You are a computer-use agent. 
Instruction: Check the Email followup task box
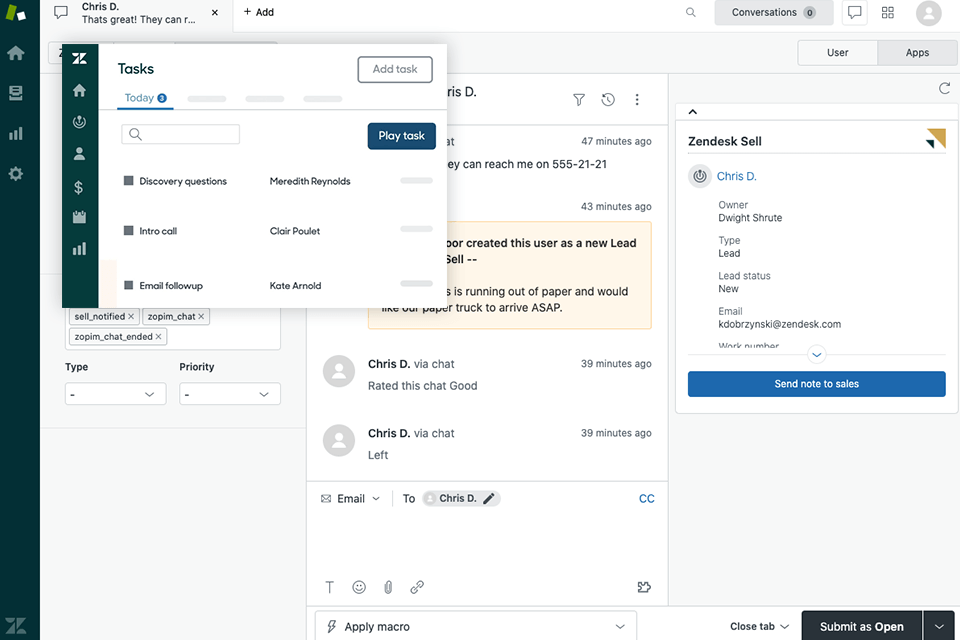129,285
